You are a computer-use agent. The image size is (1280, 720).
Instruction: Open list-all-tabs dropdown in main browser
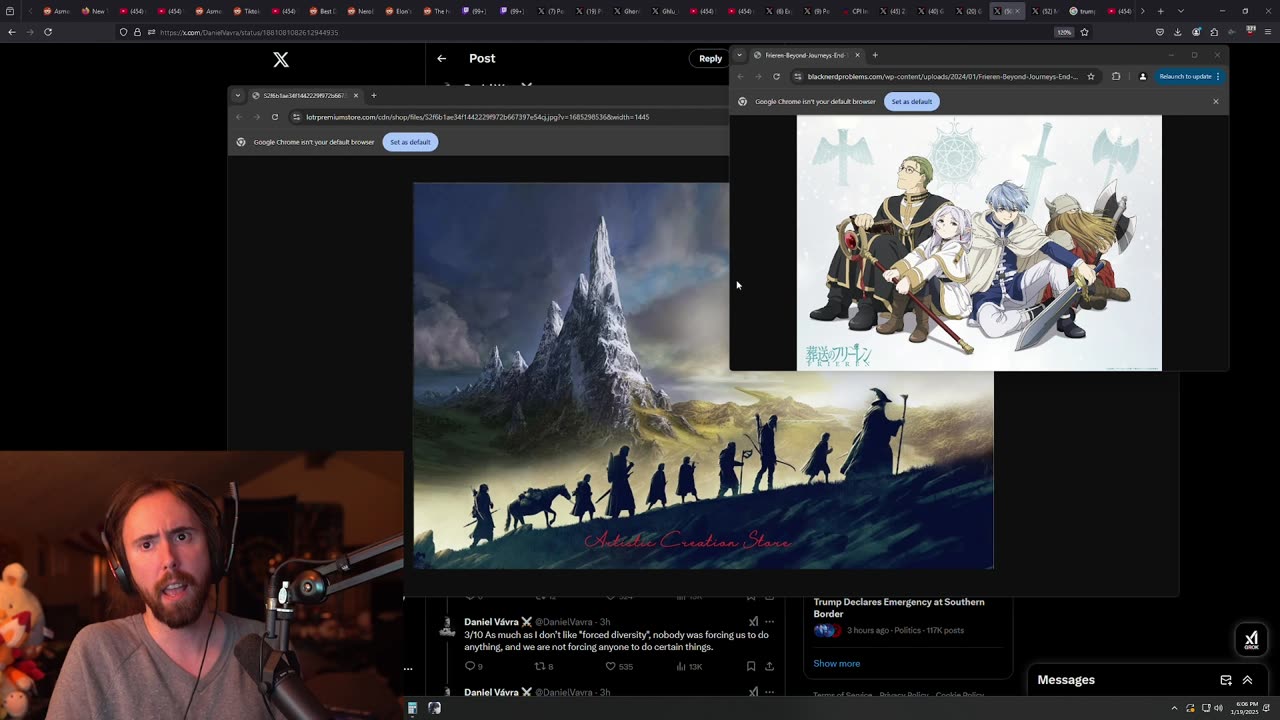pos(1179,11)
